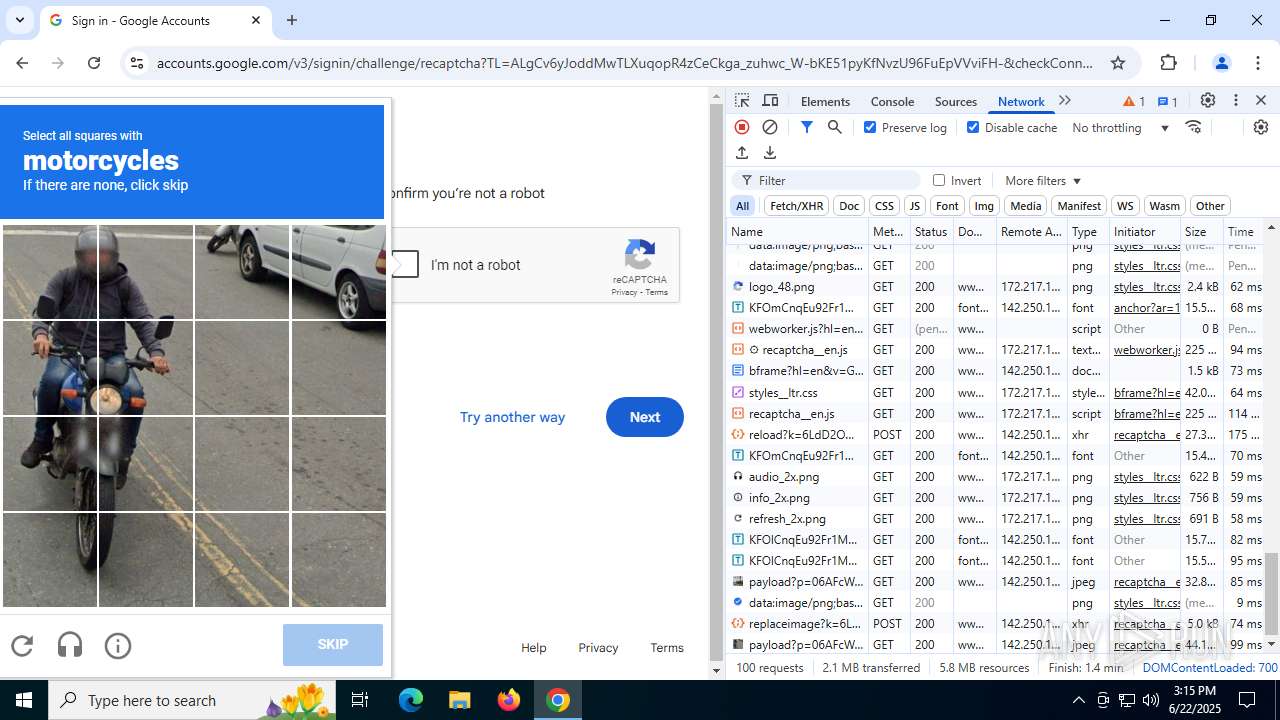Export HAR file download icon
The image size is (1280, 720).
770,153
